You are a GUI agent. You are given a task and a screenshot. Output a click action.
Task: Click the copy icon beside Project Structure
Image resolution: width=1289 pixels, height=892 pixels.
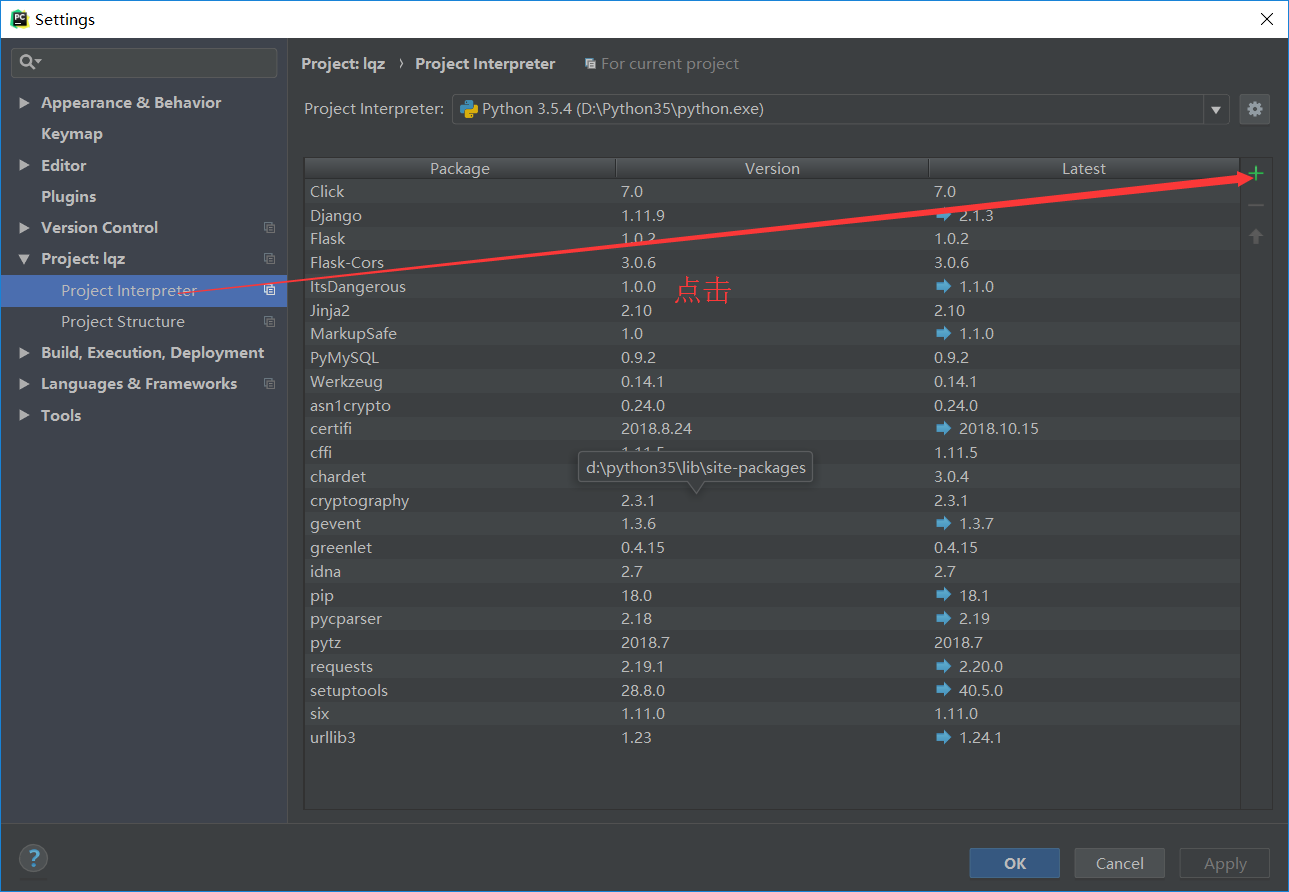click(x=269, y=322)
